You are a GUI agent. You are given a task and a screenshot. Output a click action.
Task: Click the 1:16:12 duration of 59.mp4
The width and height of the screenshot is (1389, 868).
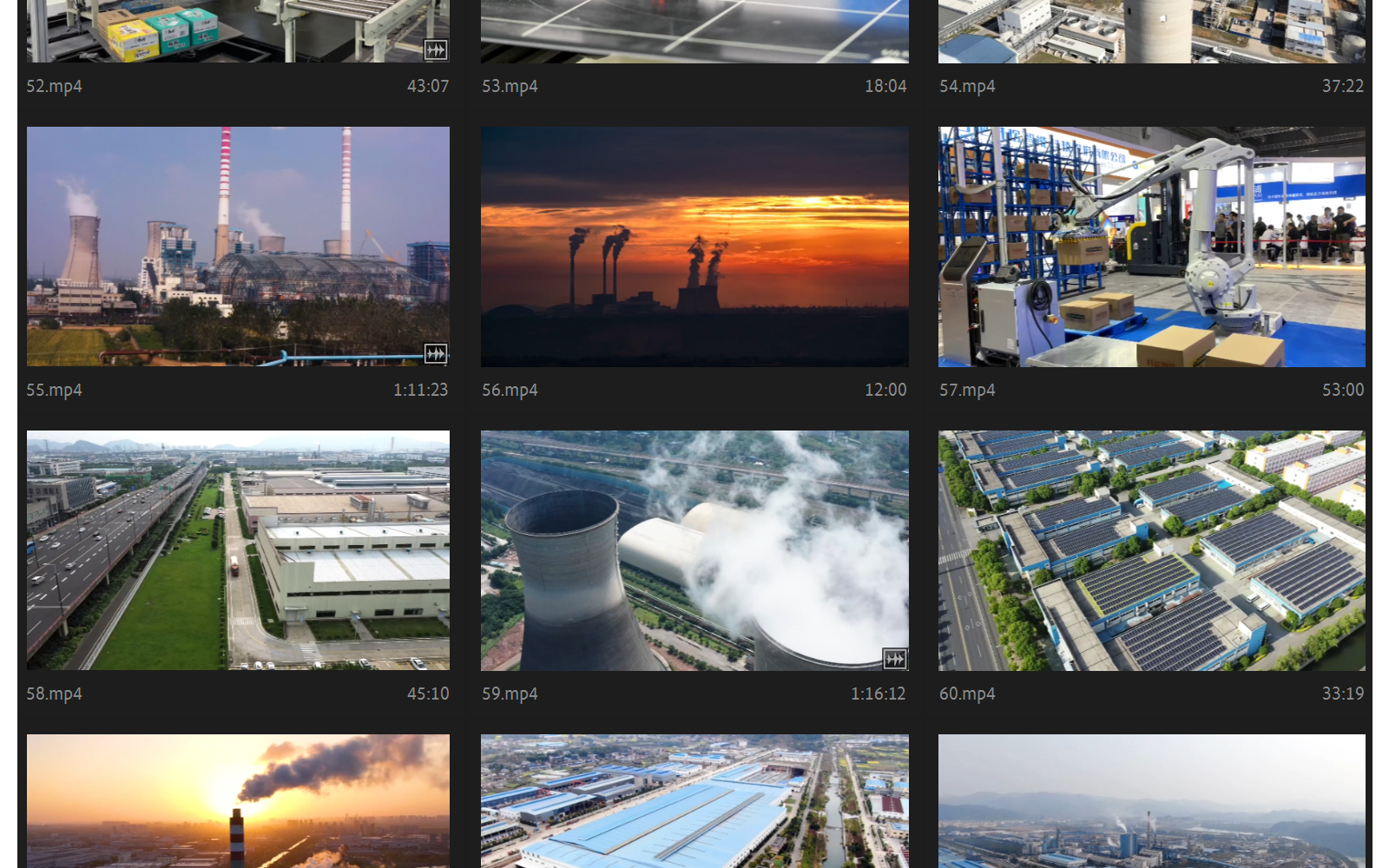[879, 694]
